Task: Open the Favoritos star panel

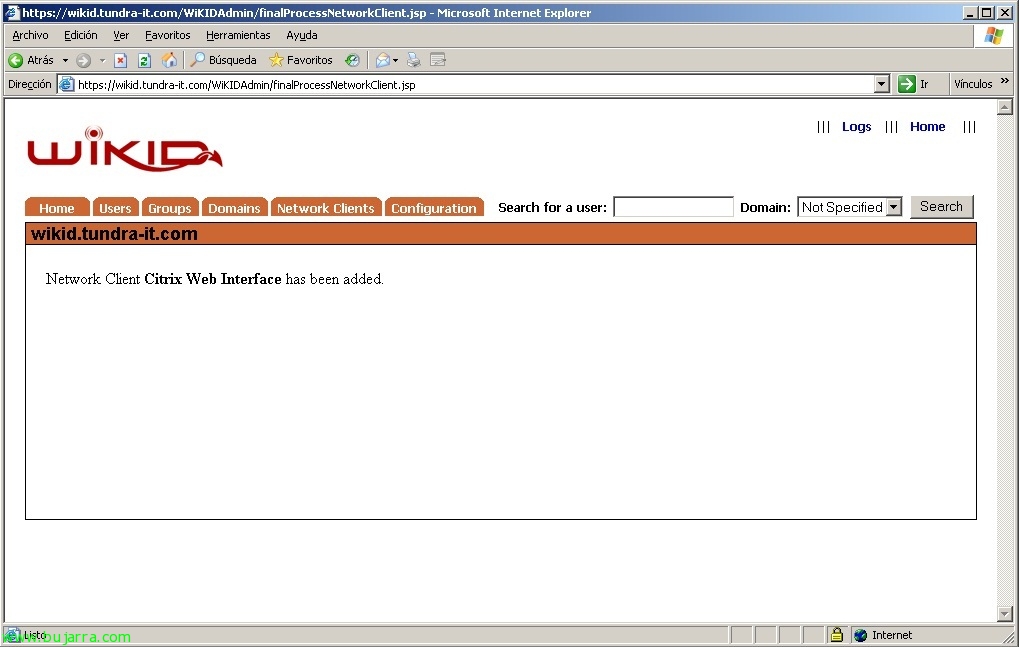Action: [301, 60]
